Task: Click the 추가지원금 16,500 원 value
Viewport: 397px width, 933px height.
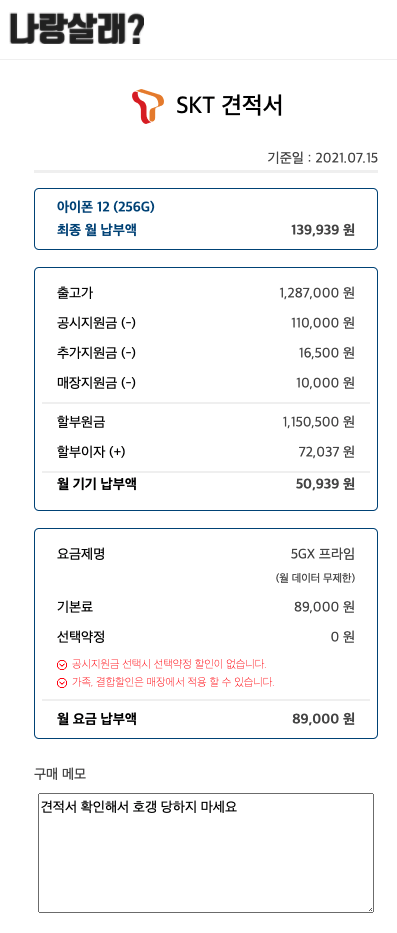Action: click(x=327, y=353)
